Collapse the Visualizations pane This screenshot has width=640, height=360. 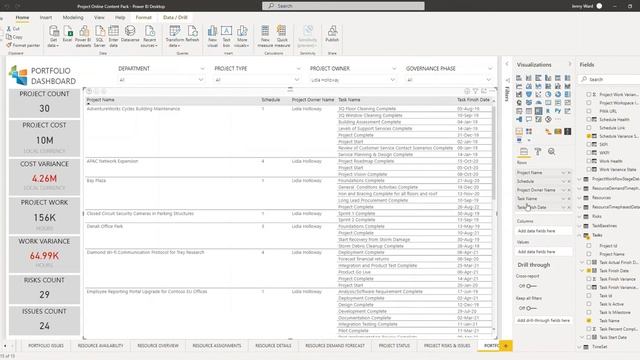570,64
